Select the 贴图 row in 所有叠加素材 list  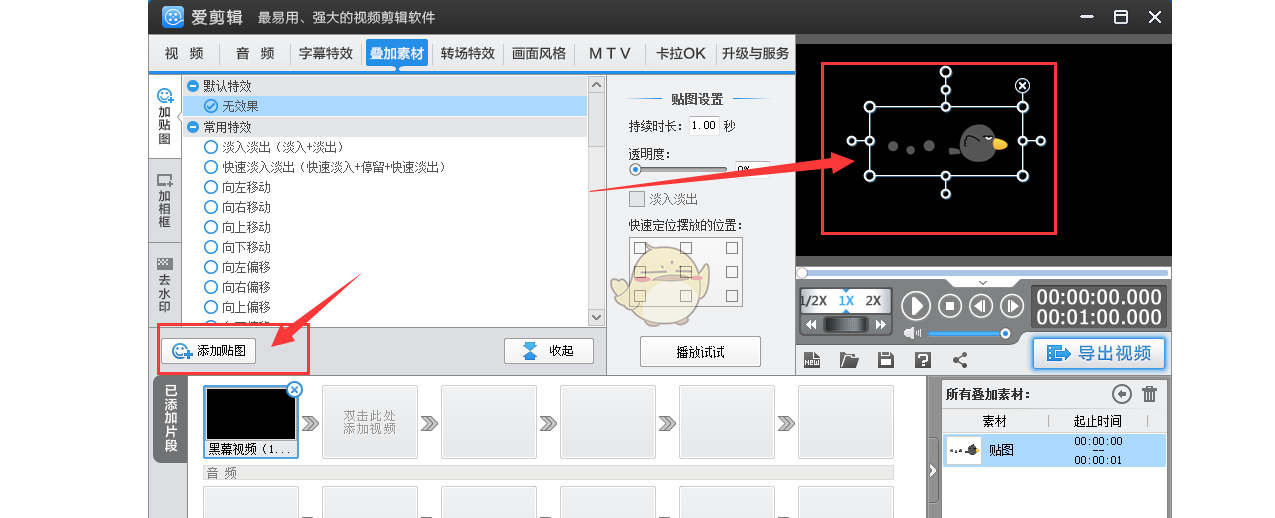(x=1055, y=450)
